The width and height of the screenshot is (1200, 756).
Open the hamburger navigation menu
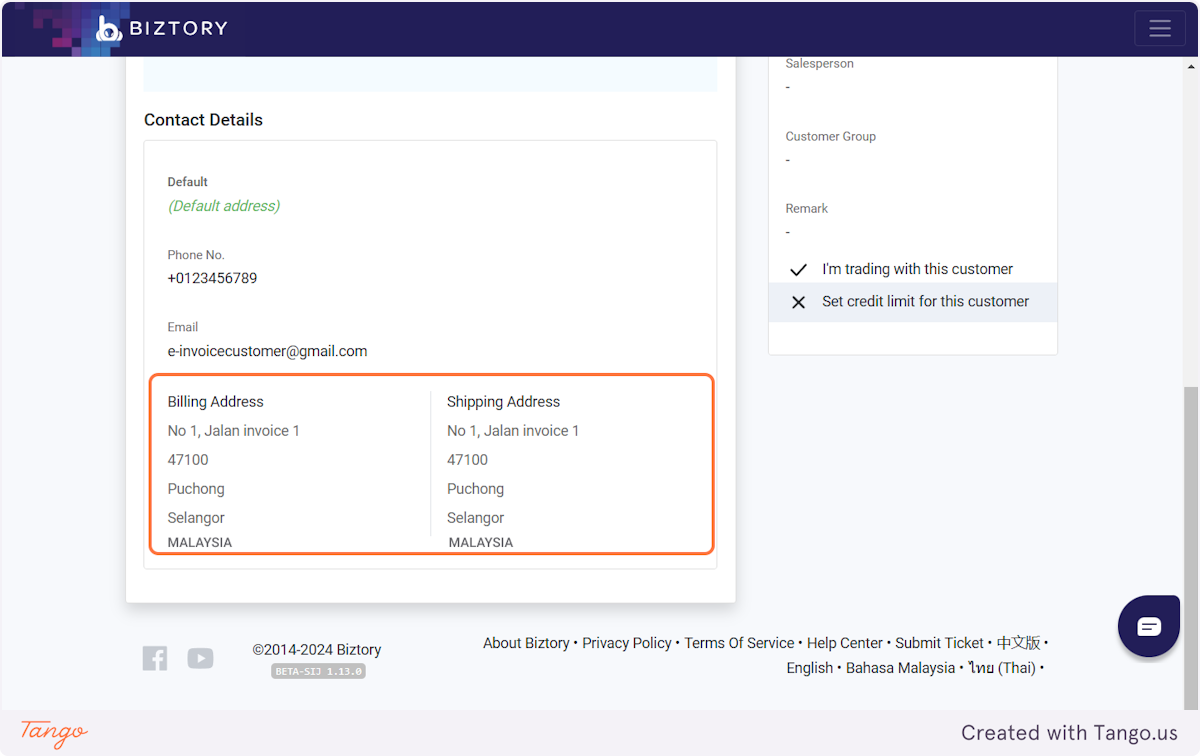pos(1160,28)
